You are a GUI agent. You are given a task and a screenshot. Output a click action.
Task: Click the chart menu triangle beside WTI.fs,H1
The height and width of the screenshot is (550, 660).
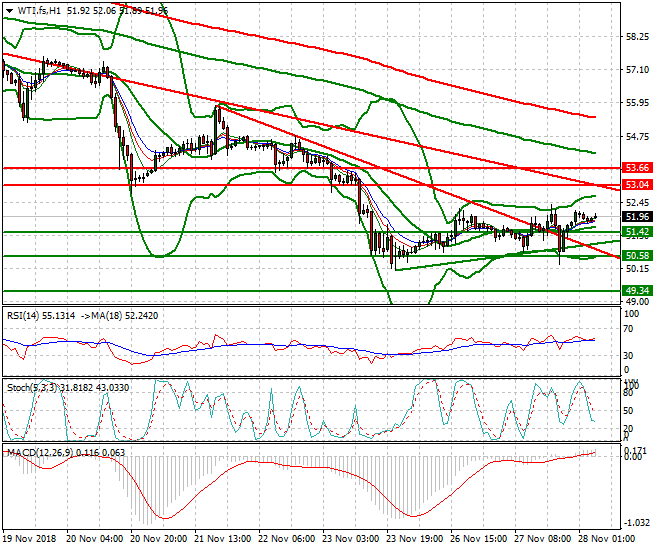click(11, 11)
